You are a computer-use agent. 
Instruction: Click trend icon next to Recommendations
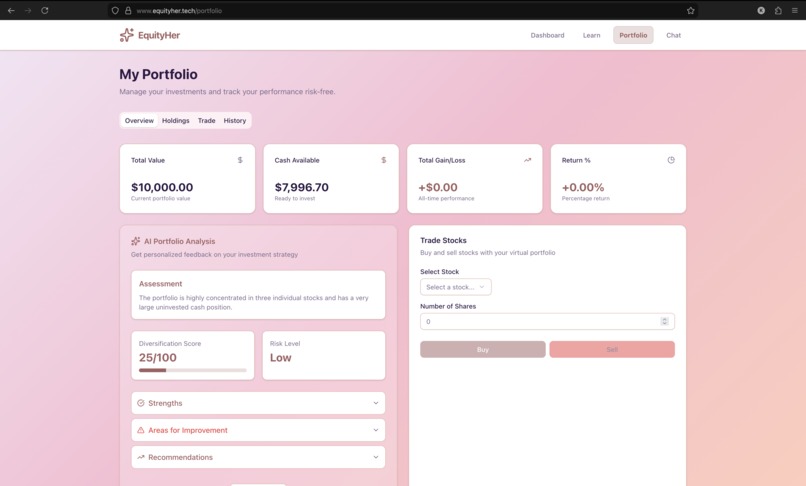pos(141,457)
